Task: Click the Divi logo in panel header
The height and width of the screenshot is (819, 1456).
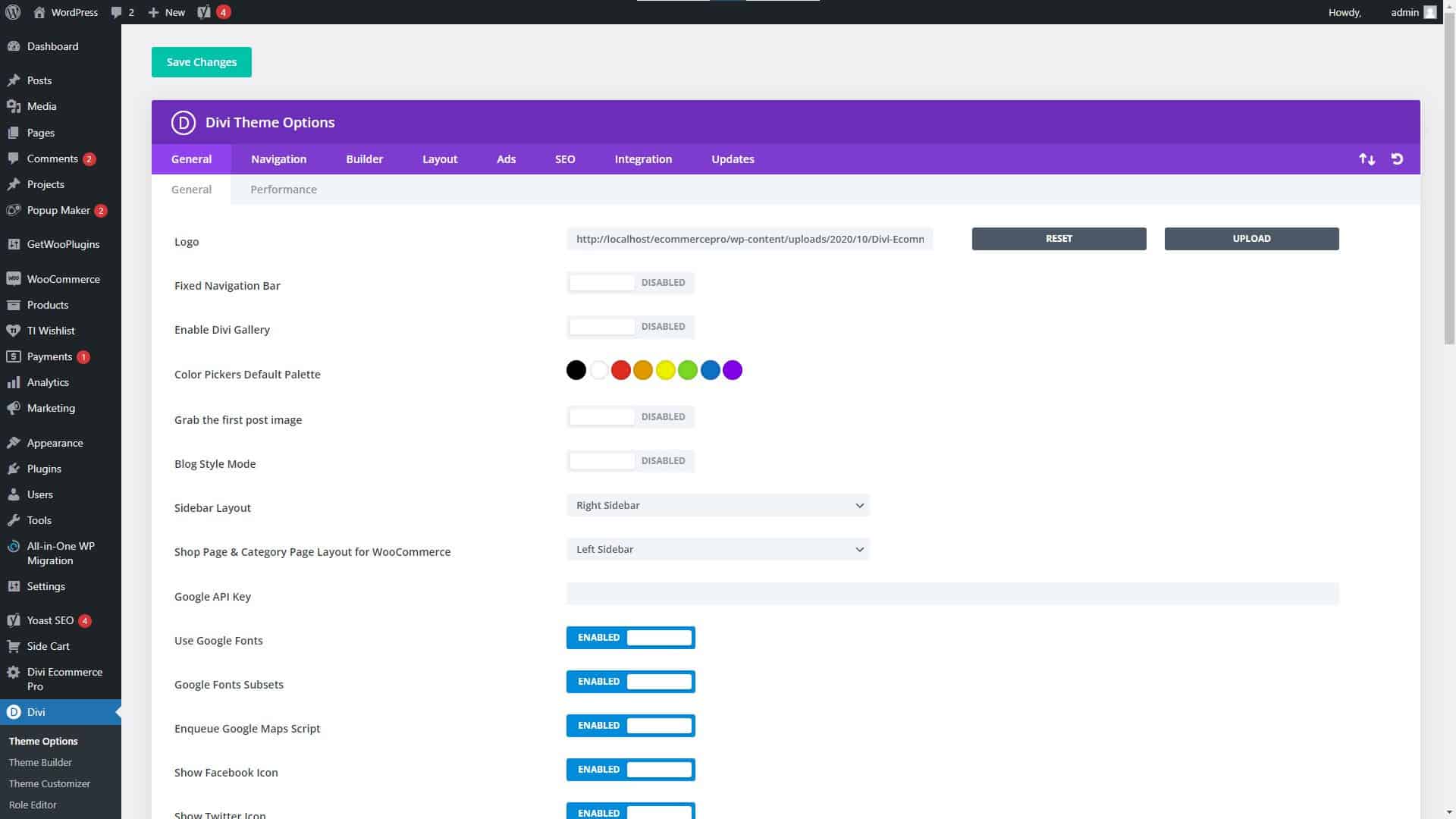Action: (183, 123)
